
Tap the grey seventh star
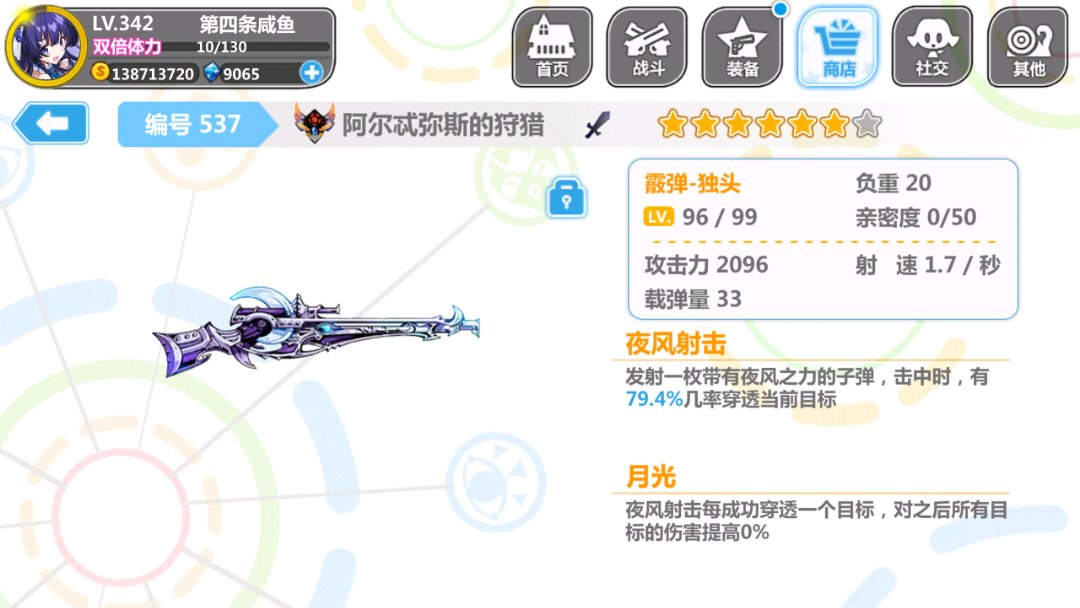coord(867,124)
